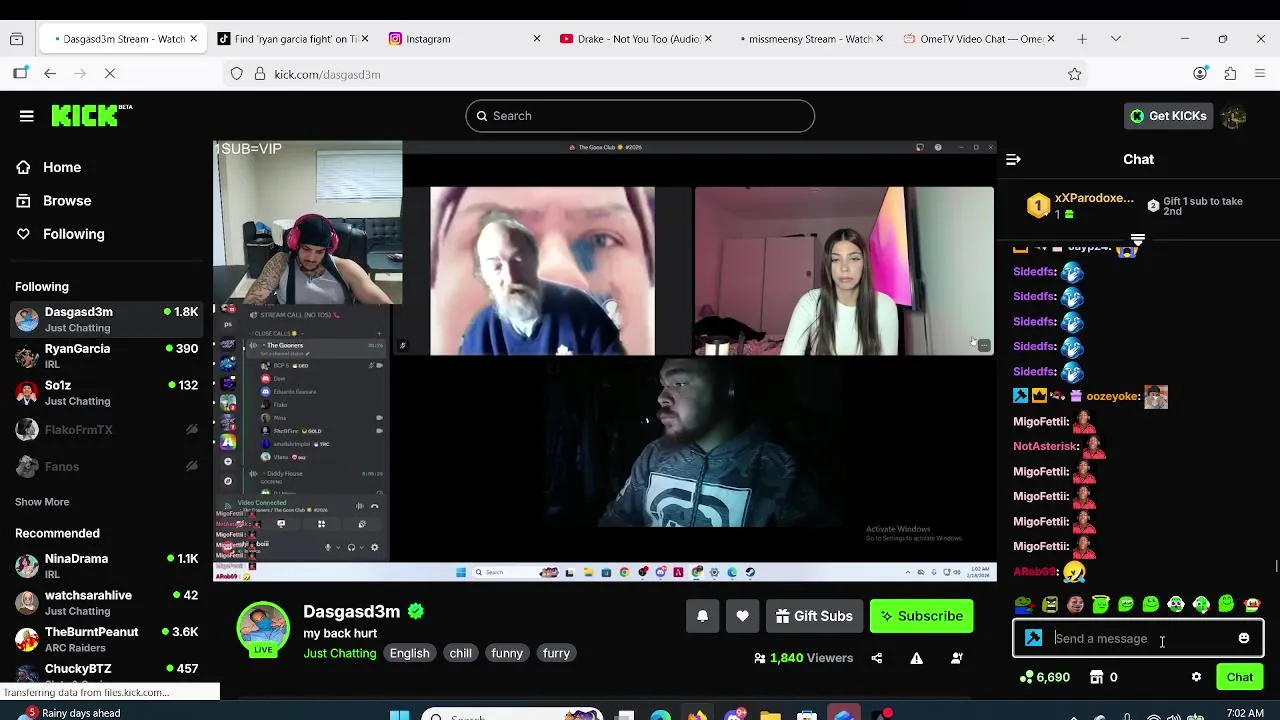View site security shield information
The image size is (1280, 720).
(x=237, y=74)
